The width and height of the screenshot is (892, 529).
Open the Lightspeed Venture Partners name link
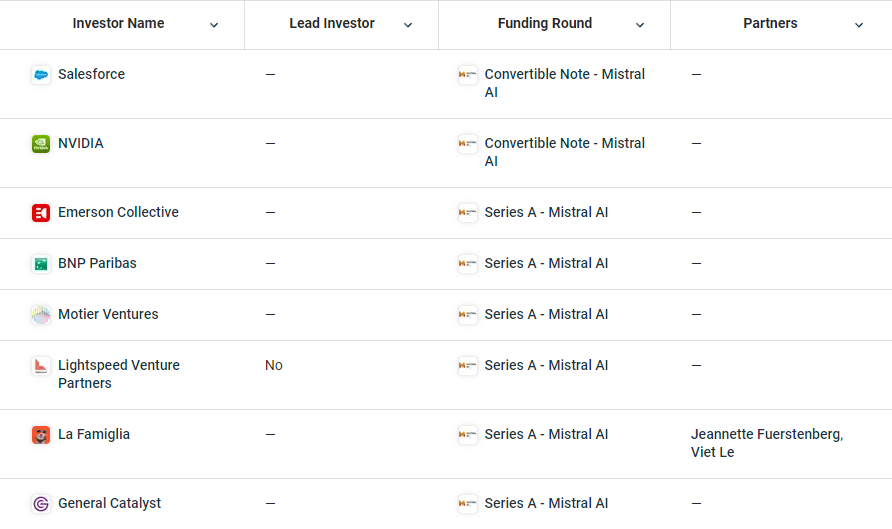[119, 374]
